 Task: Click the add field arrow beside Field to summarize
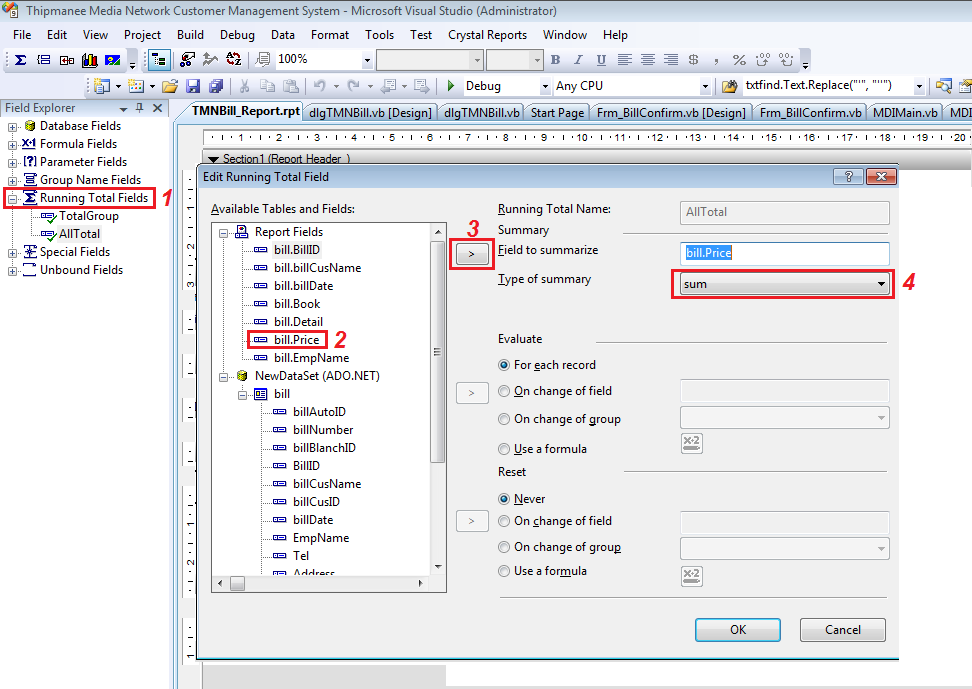[x=472, y=254]
